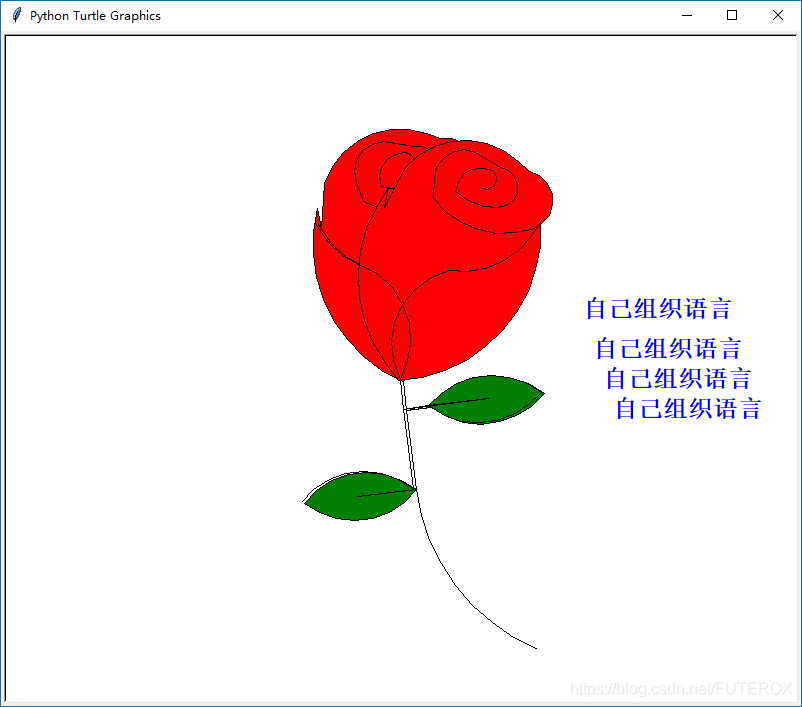Click the red rose bloom on the canvas
The image size is (802, 707).
pos(432,254)
